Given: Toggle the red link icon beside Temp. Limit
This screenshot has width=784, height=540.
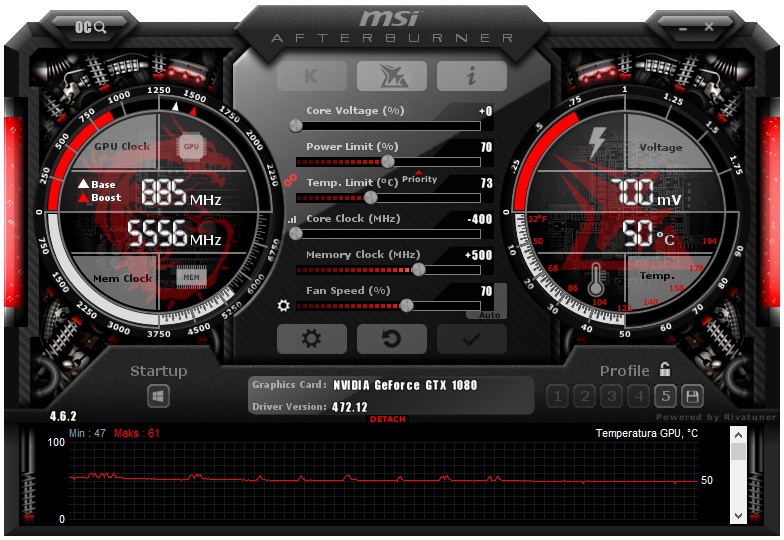Looking at the screenshot, I should (x=290, y=180).
